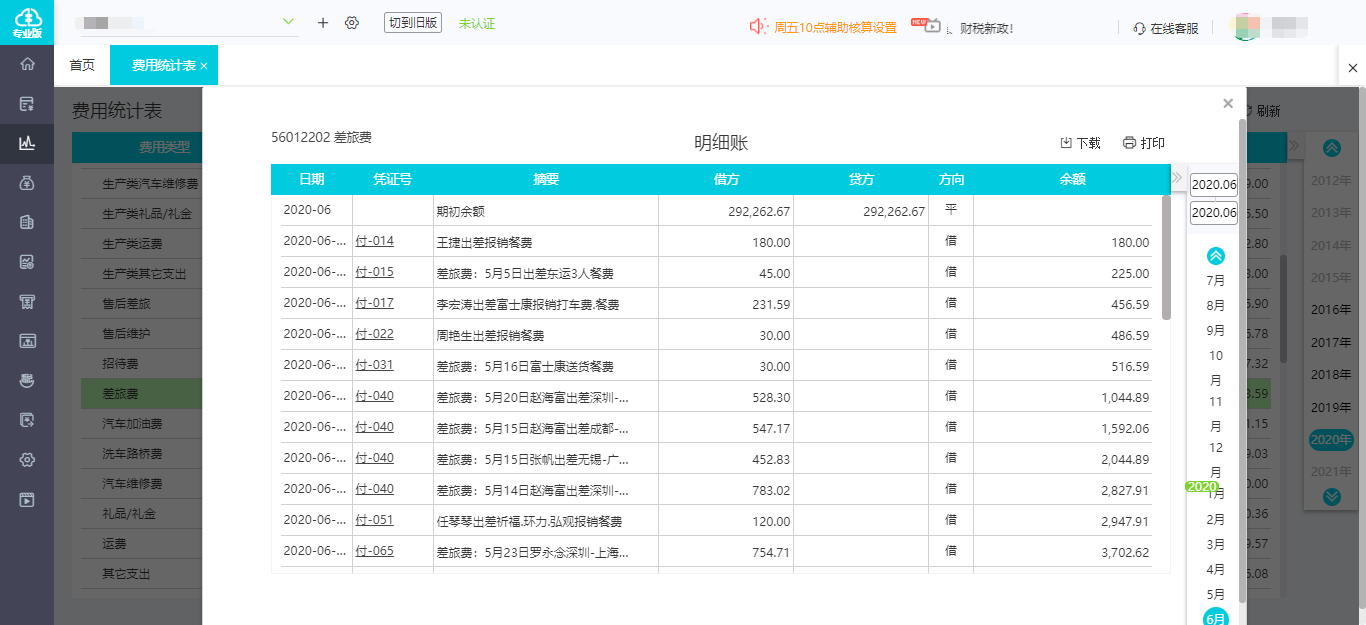Image resolution: width=1366 pixels, height=625 pixels.
Task: Open the document edit sidebar icon
Action: tap(27, 420)
